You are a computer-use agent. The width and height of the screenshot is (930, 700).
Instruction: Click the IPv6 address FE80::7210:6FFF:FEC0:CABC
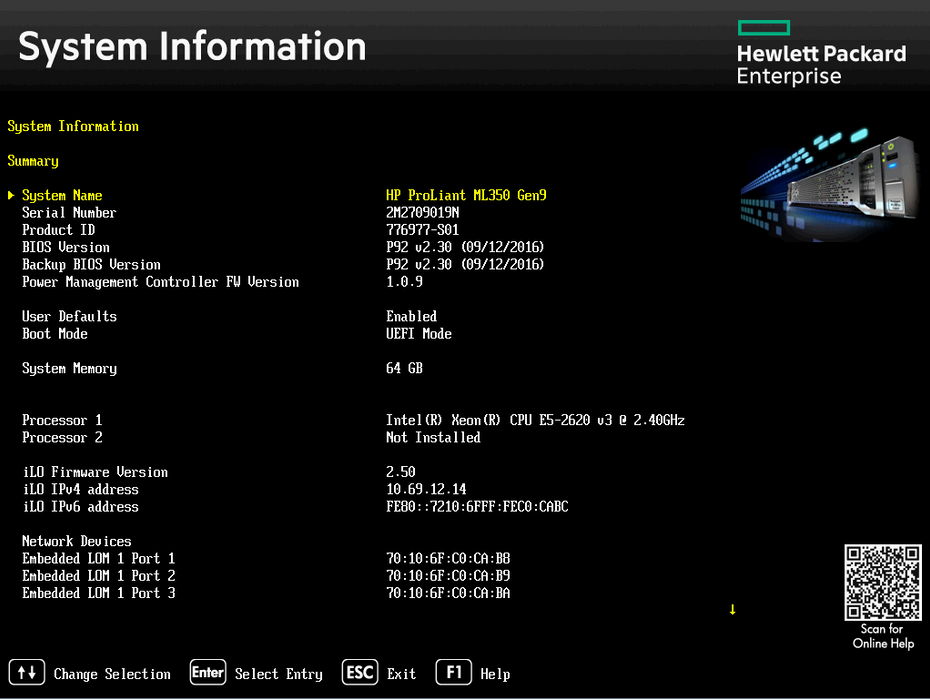pos(477,507)
